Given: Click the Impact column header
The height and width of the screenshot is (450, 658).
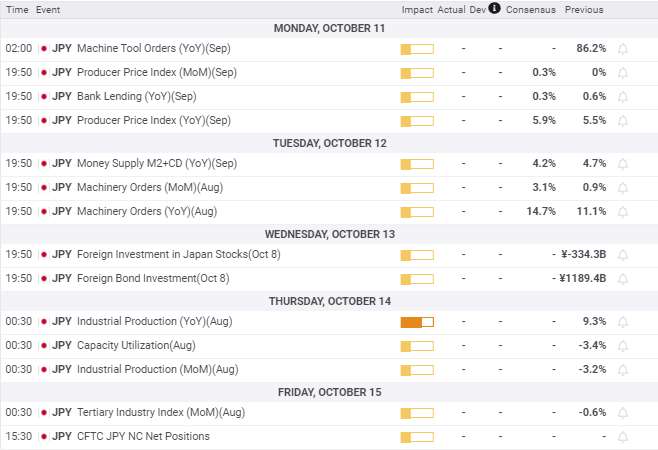Looking at the screenshot, I should click(416, 10).
